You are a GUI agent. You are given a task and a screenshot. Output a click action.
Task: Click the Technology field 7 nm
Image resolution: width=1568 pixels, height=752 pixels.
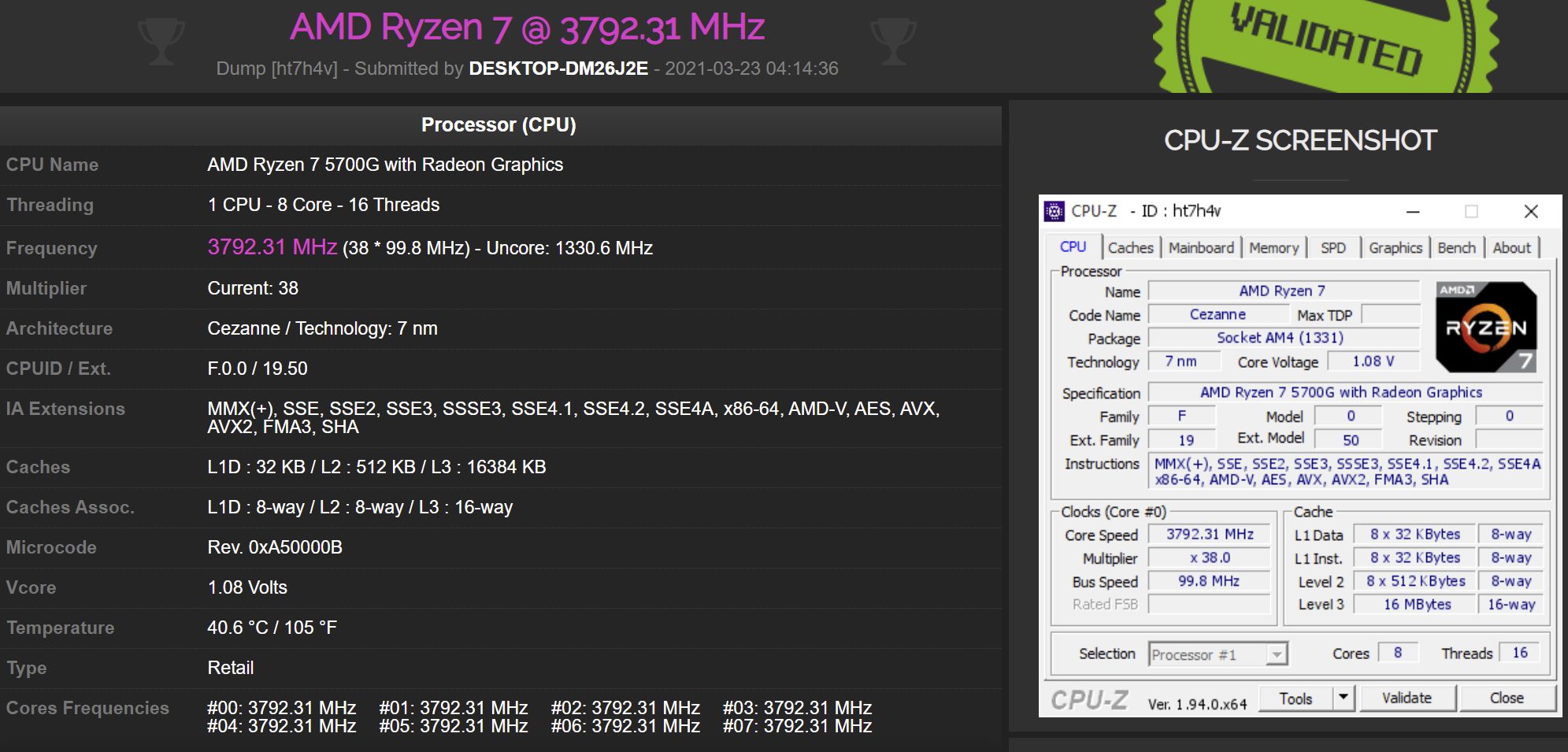pos(1184,361)
